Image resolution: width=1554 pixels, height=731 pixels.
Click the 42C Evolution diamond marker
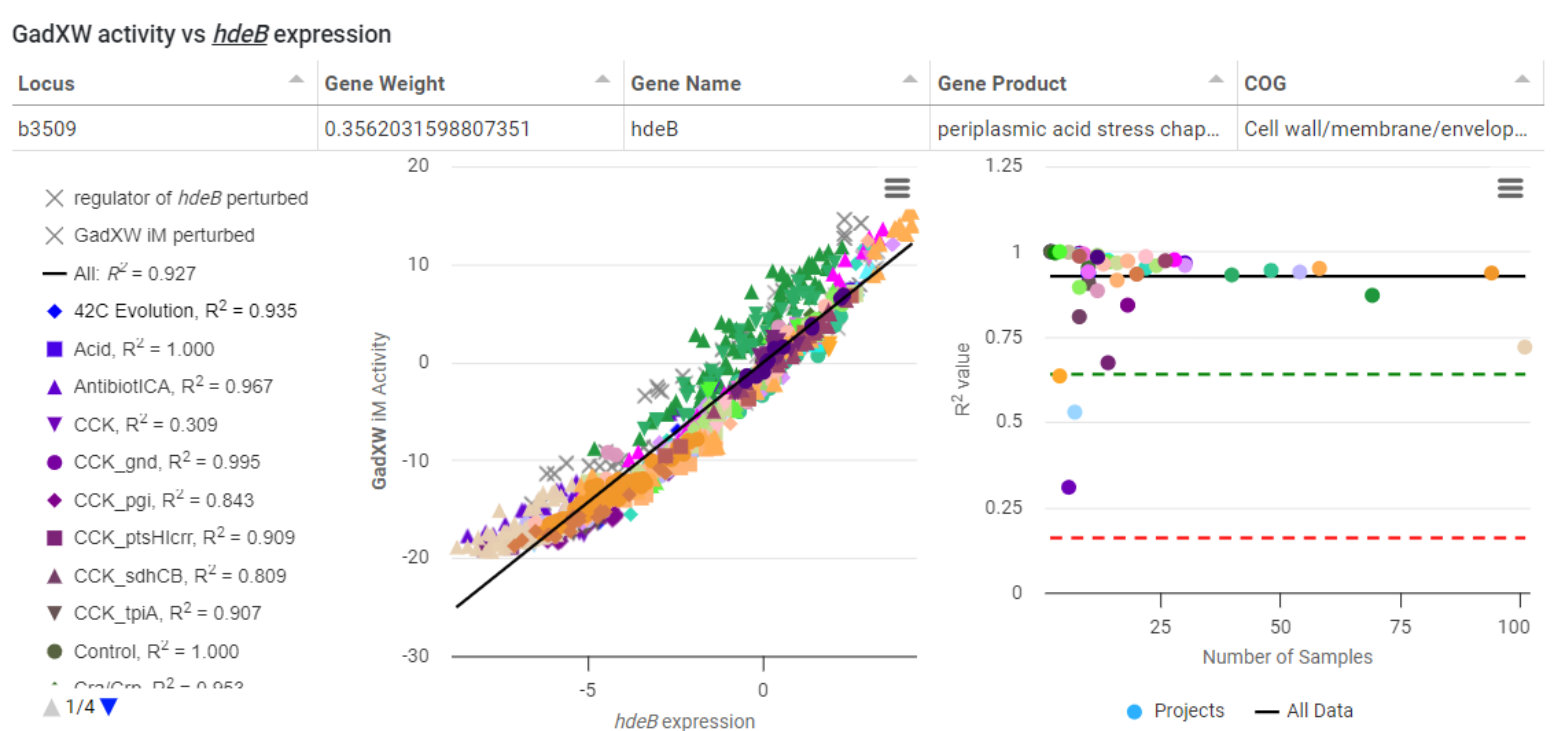point(55,311)
